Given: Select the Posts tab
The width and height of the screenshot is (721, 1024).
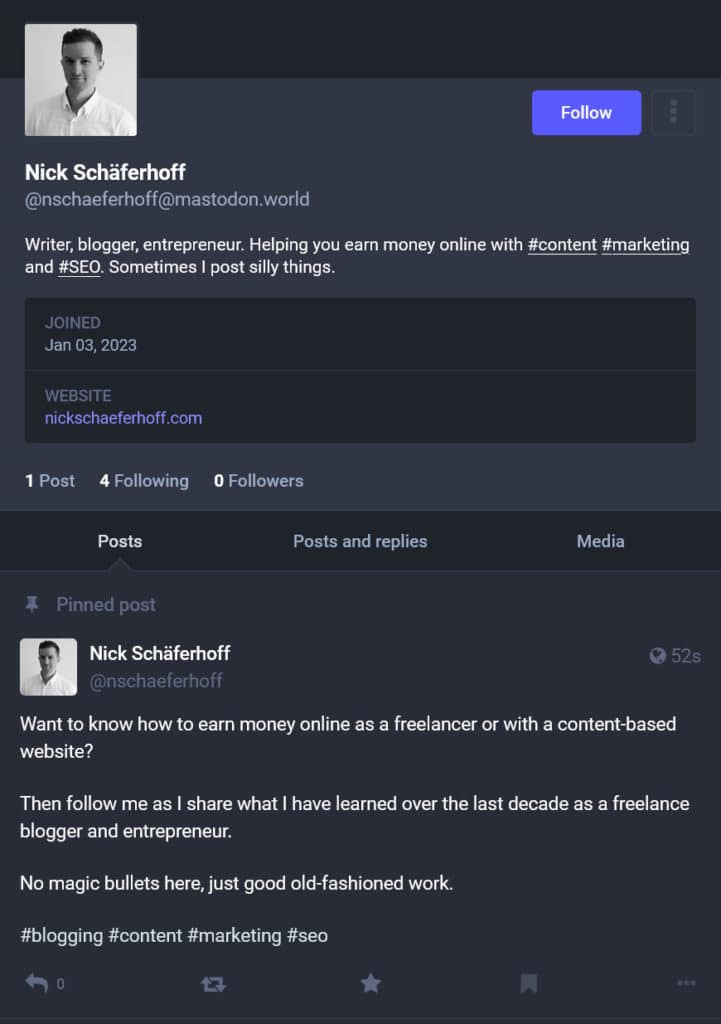Looking at the screenshot, I should 119,541.
